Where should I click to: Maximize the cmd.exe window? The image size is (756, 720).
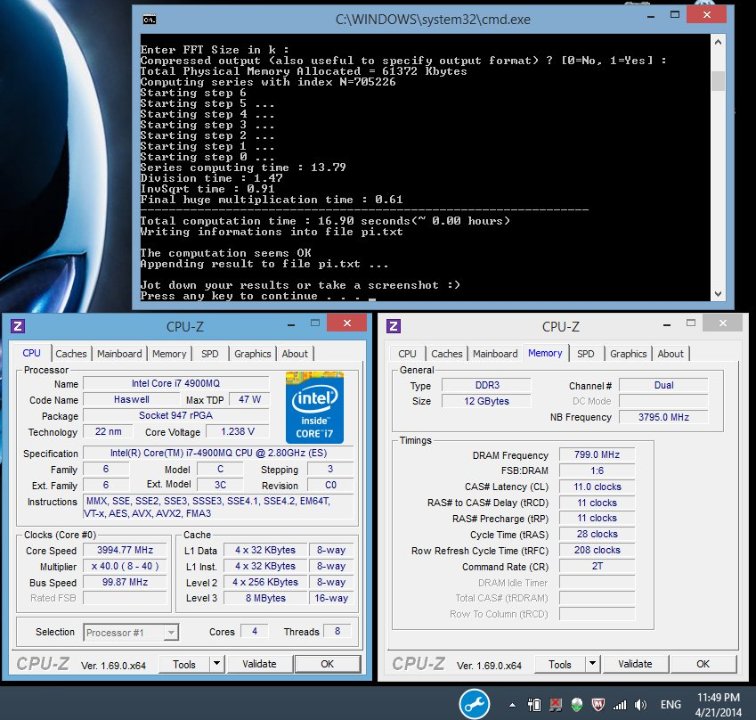pyautogui.click(x=675, y=15)
